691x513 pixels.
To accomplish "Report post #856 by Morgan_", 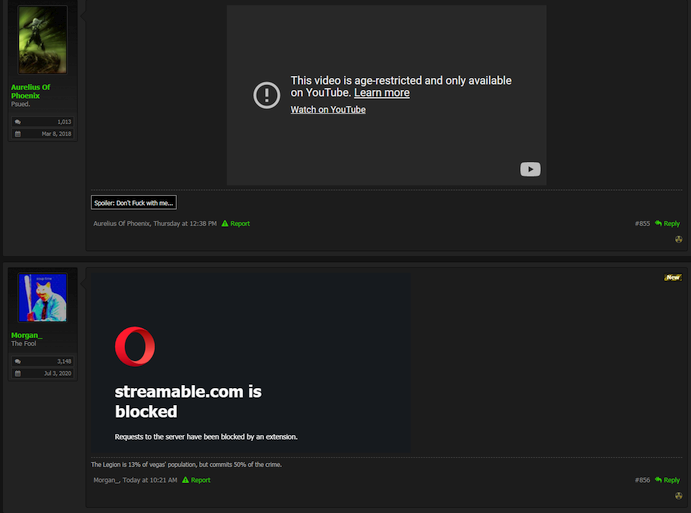I will click(196, 480).
